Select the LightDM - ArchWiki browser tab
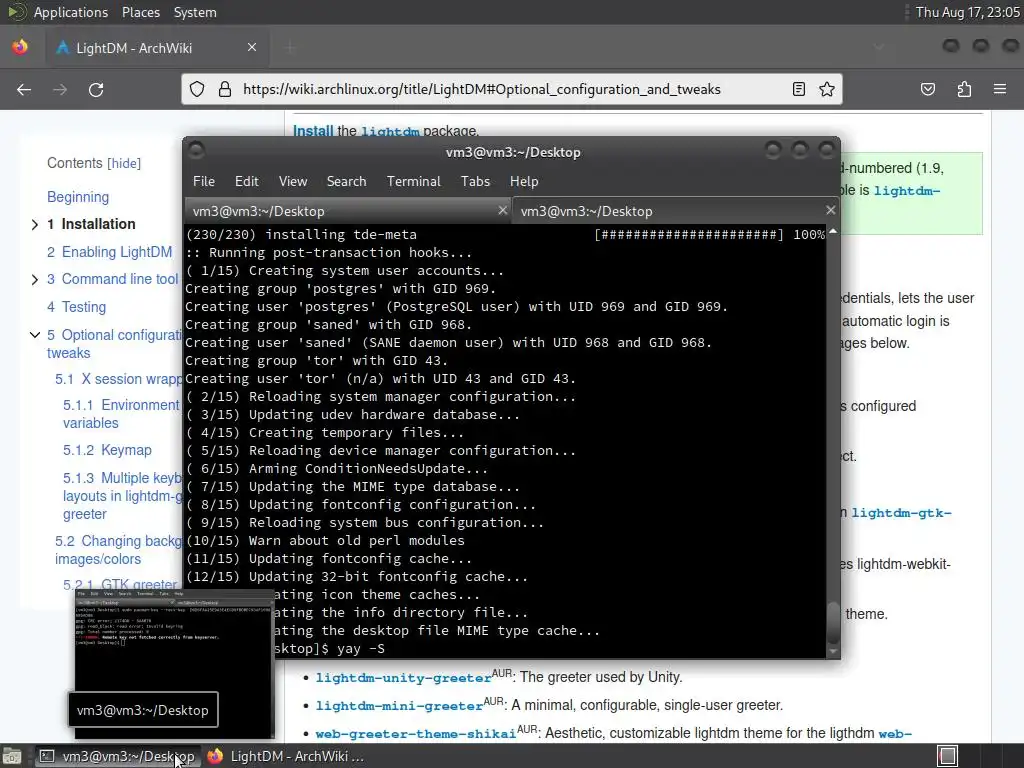This screenshot has width=1024, height=768. coord(157,48)
